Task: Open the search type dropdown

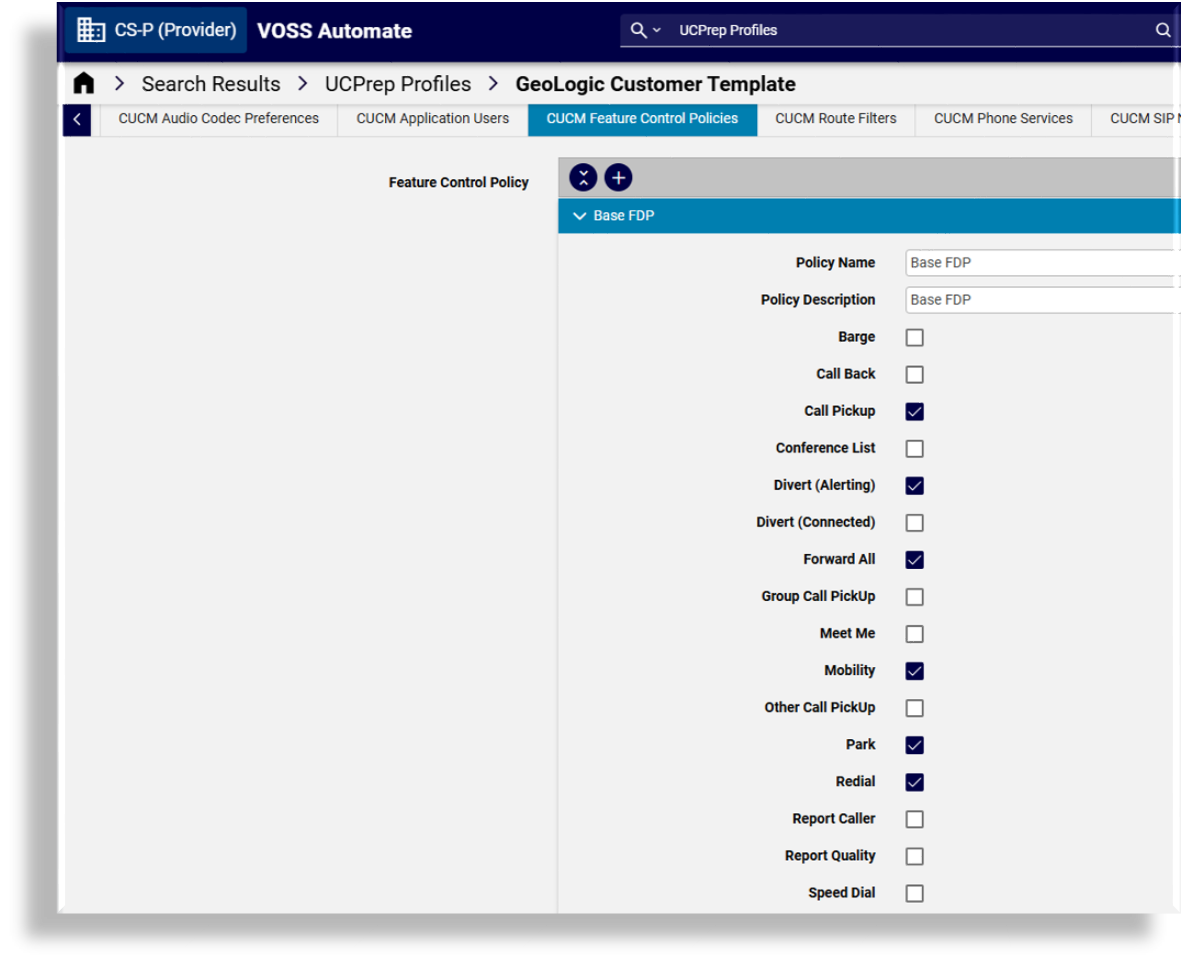Action: pos(645,30)
